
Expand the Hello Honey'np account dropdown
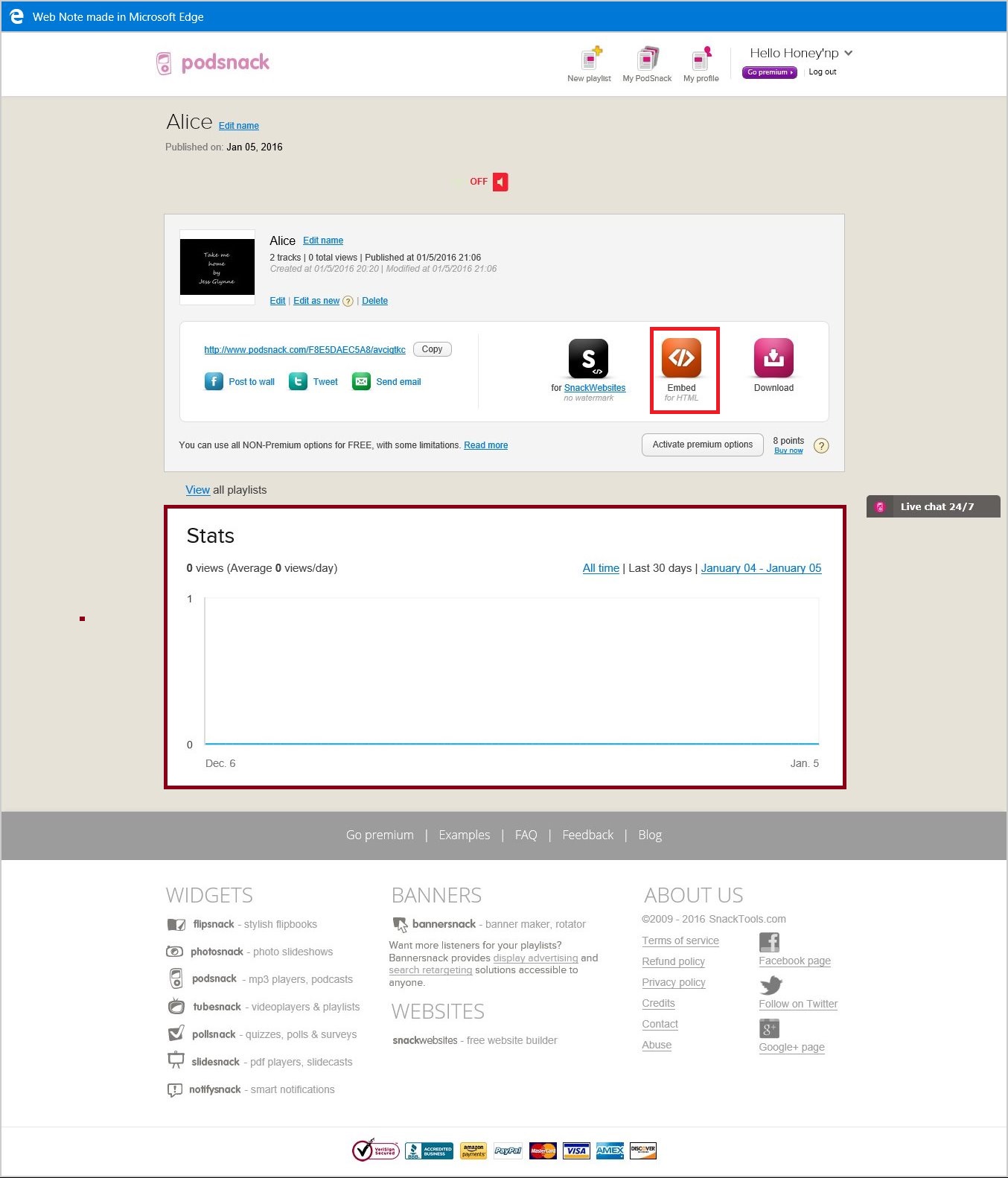(x=848, y=53)
